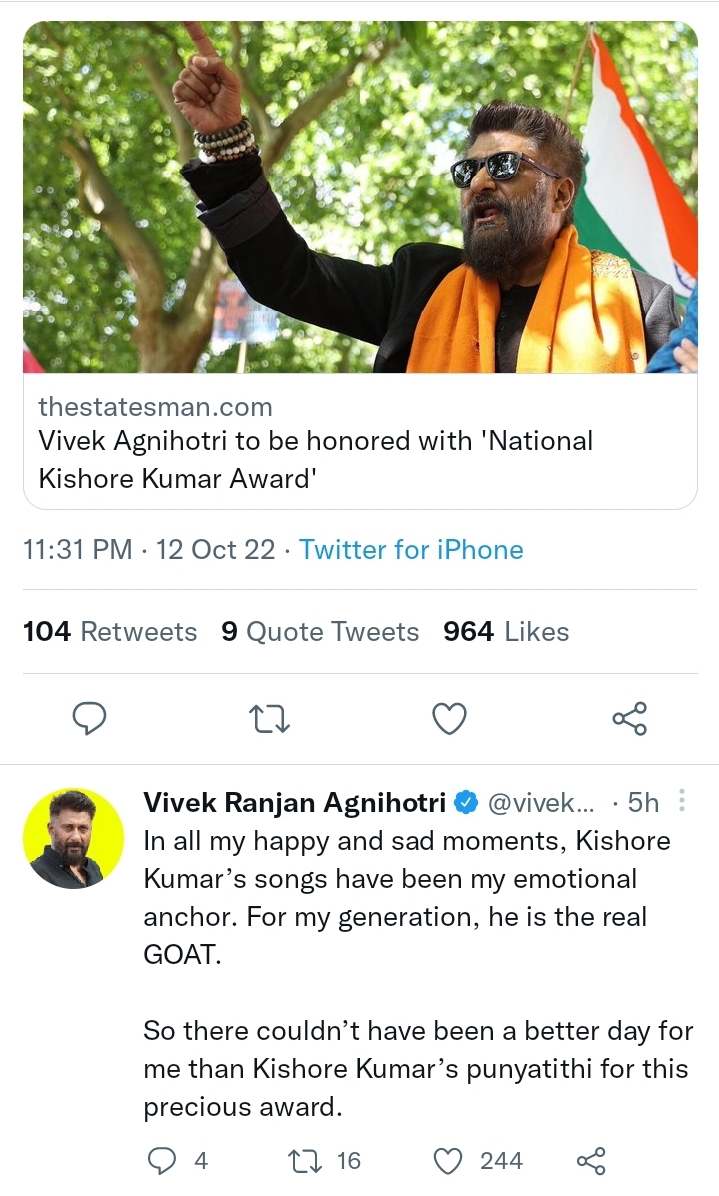Viewport: 719px width, 1196px height.
Task: Reply to the main tweet
Action: click(x=90, y=718)
